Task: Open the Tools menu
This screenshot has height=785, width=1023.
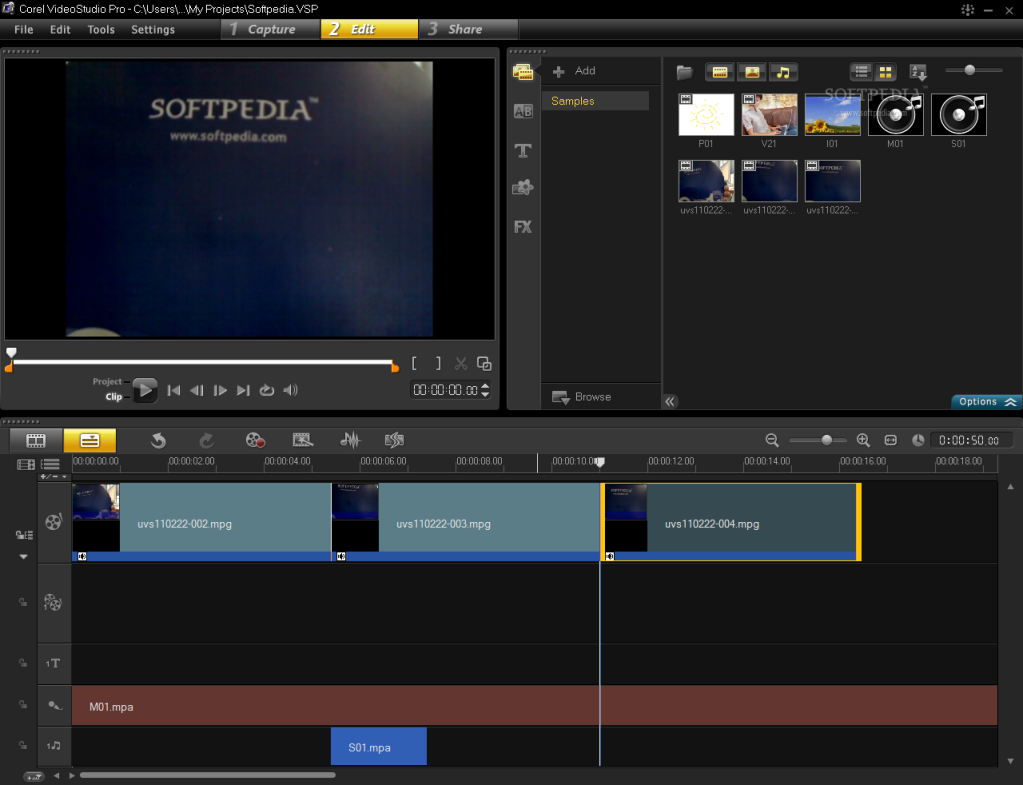Action: (x=101, y=30)
